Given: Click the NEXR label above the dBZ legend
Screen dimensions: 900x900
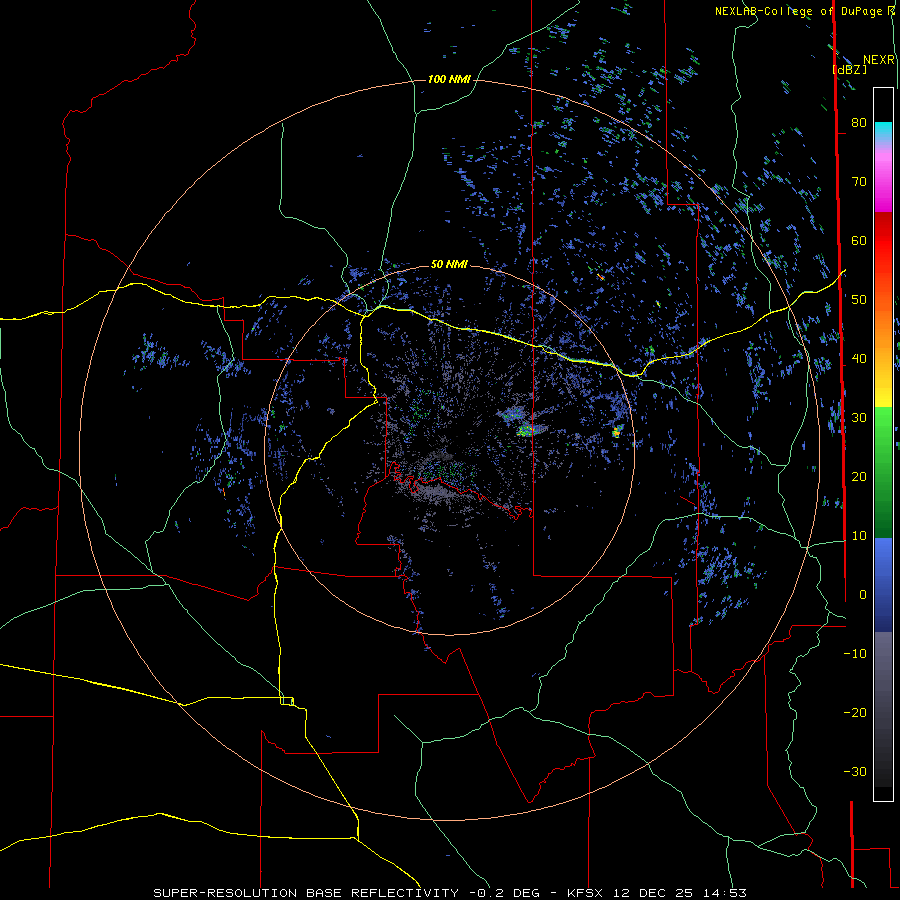Looking at the screenshot, I should [x=878, y=60].
